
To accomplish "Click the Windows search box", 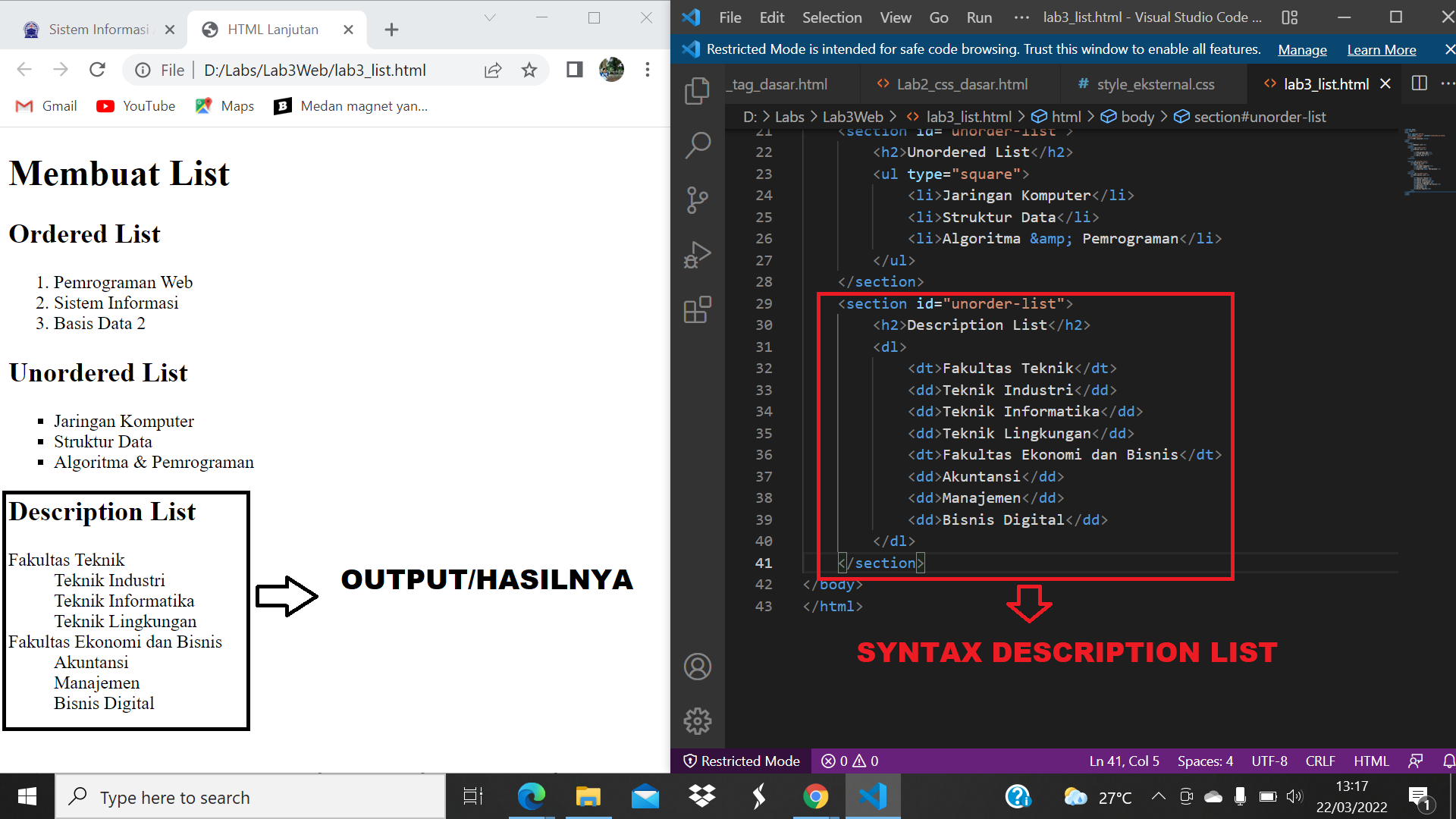I will pyautogui.click(x=250, y=796).
